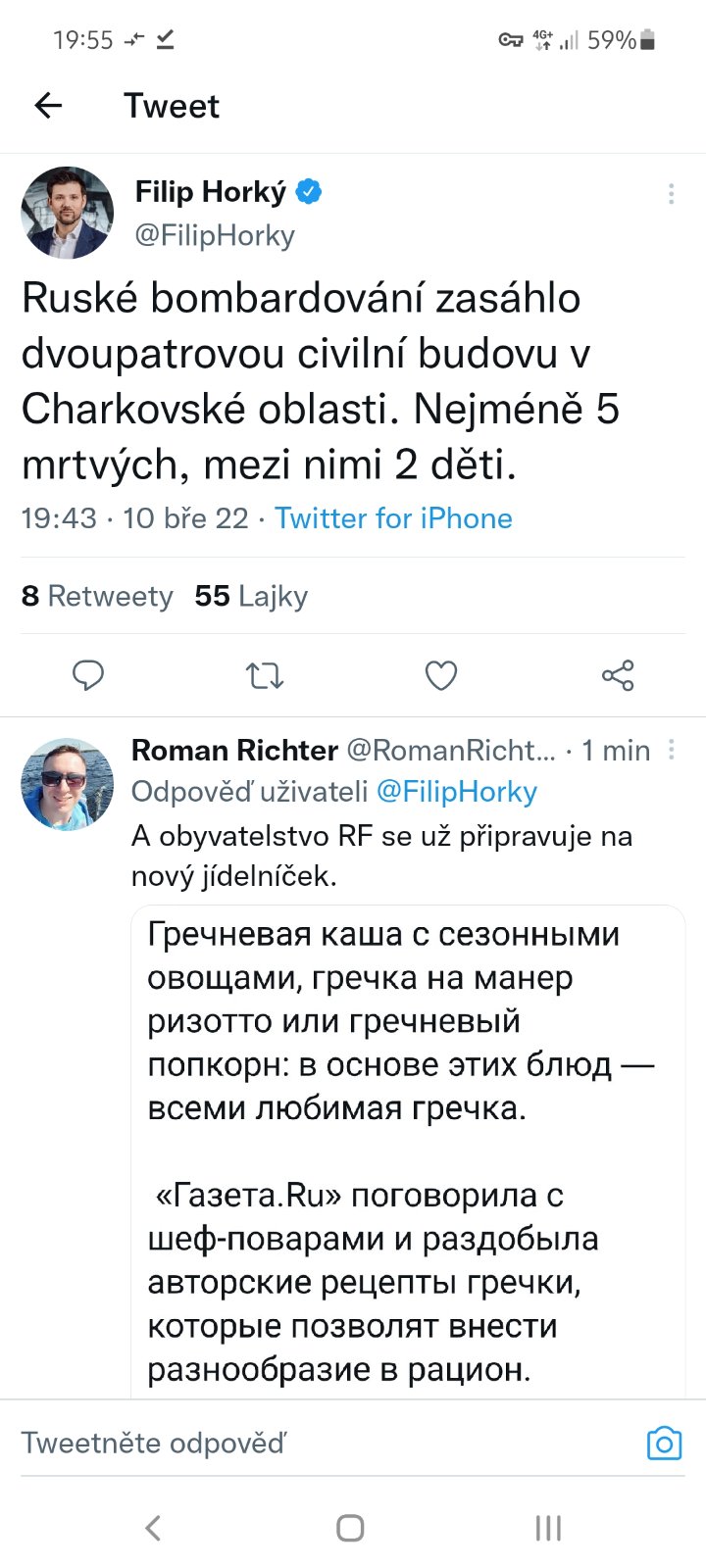The height and width of the screenshot is (1568, 706).
Task: Tap the back arrow in Tweet header
Action: 48,106
